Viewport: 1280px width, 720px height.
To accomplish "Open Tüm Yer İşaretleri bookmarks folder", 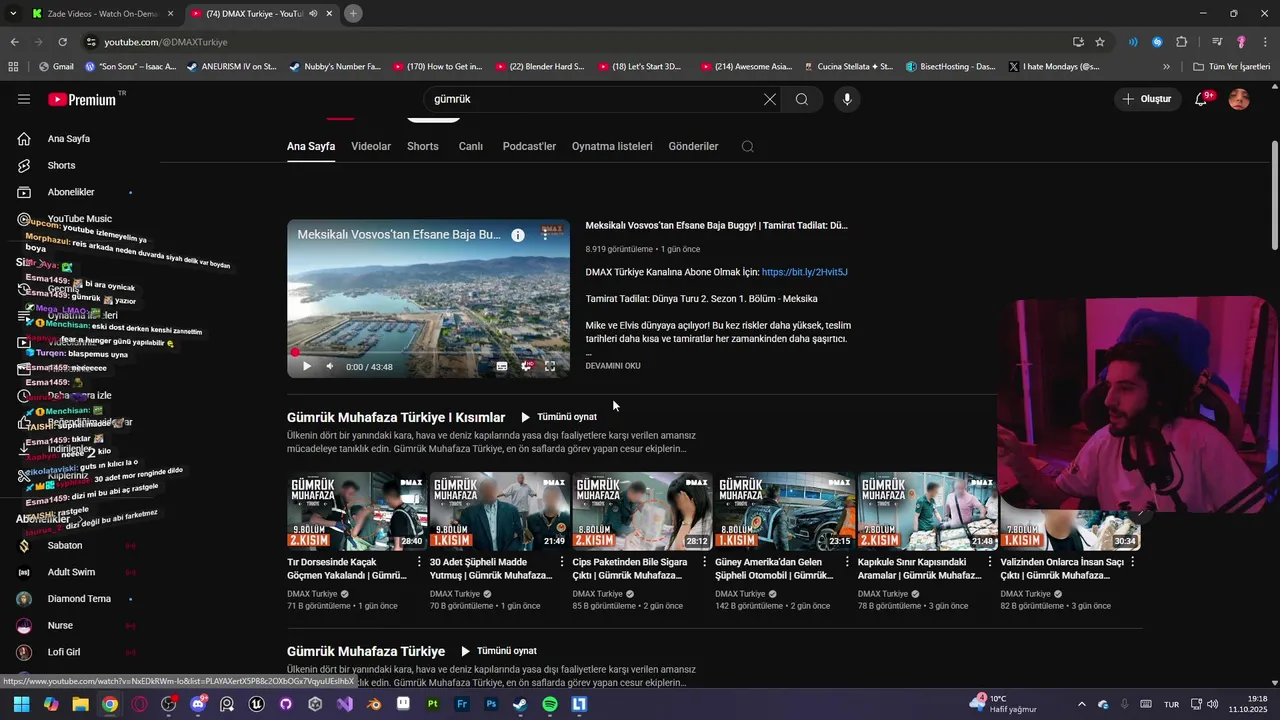I will 1231,67.
